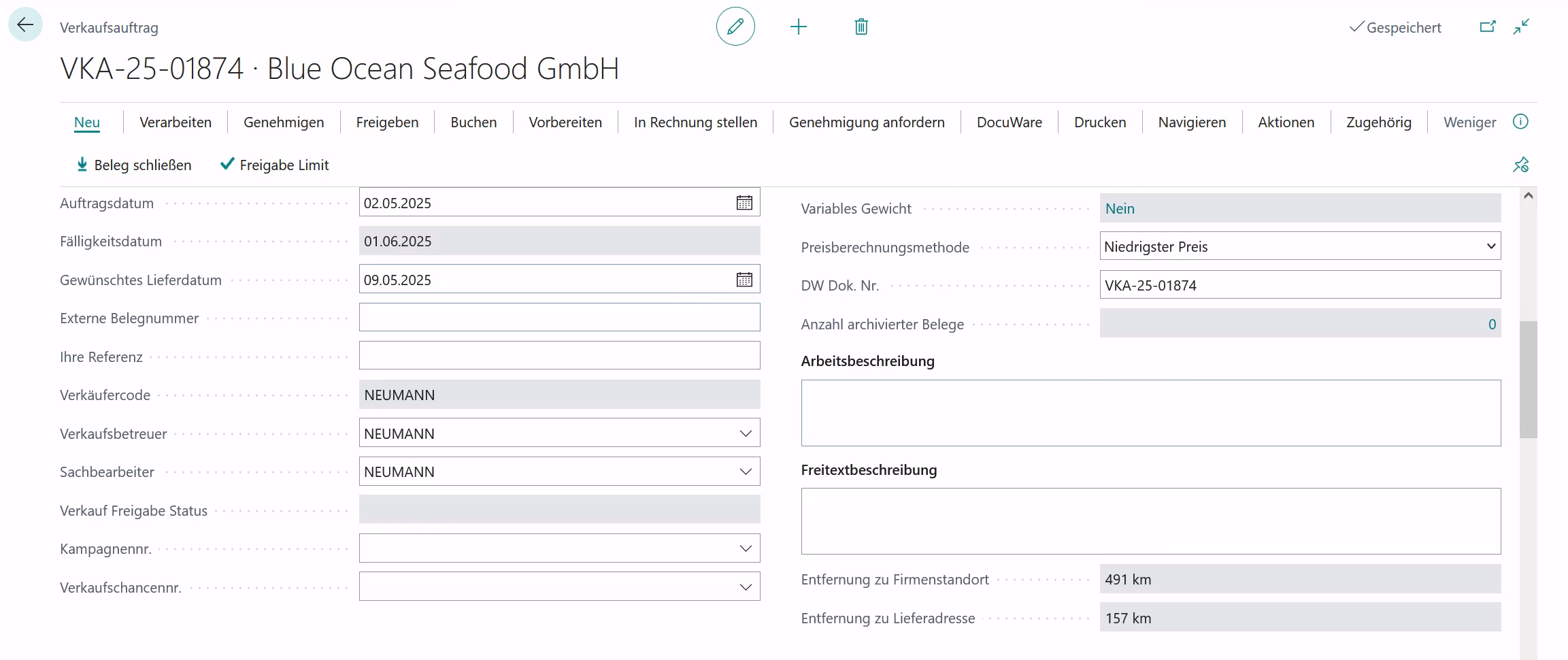The width and height of the screenshot is (1568, 660).
Task: Open the Navigieren menu
Action: [1192, 122]
